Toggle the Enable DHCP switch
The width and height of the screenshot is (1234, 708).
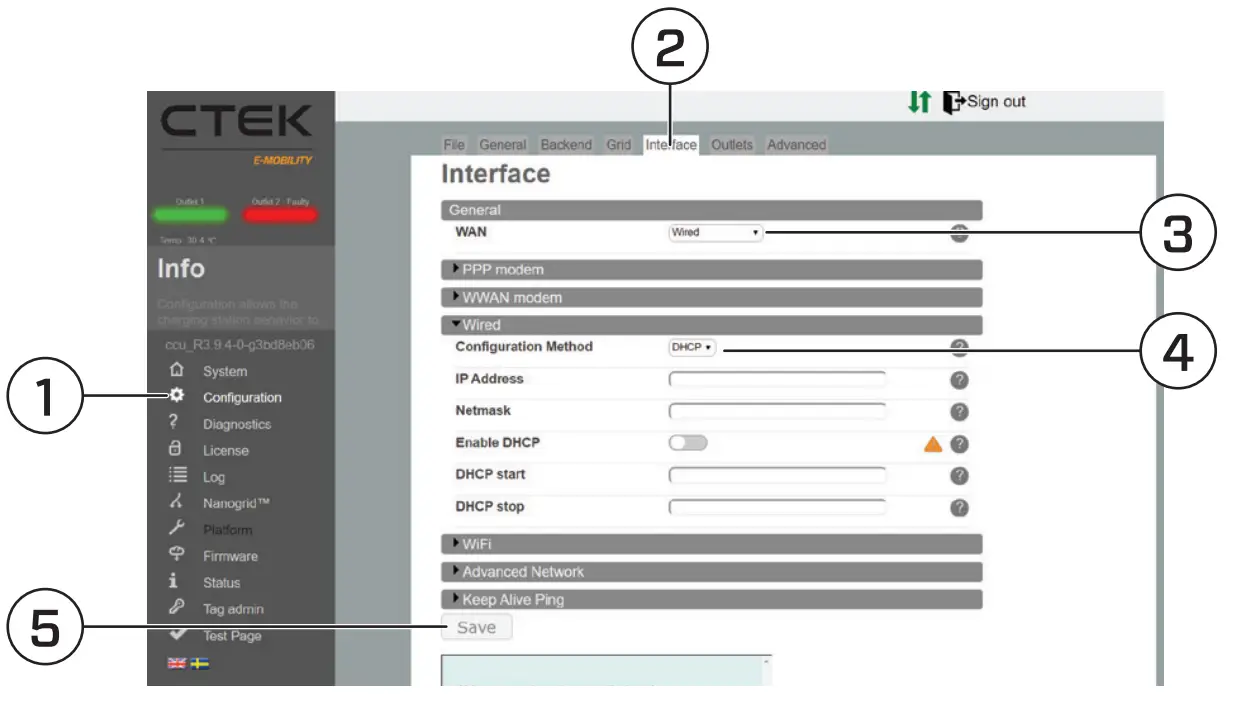686,442
